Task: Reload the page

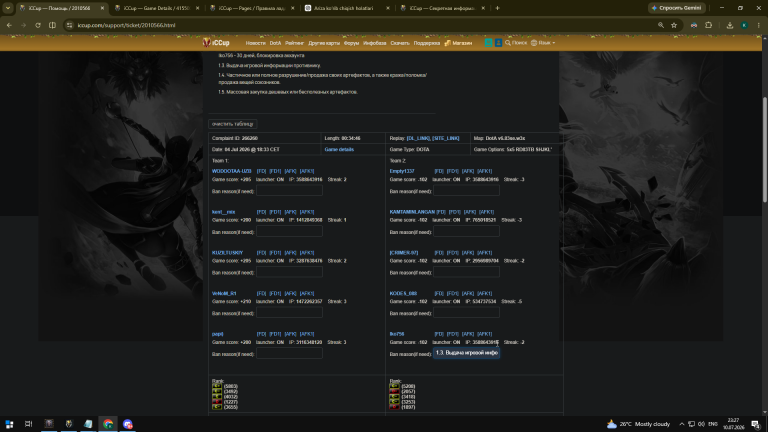Action: click(38, 25)
